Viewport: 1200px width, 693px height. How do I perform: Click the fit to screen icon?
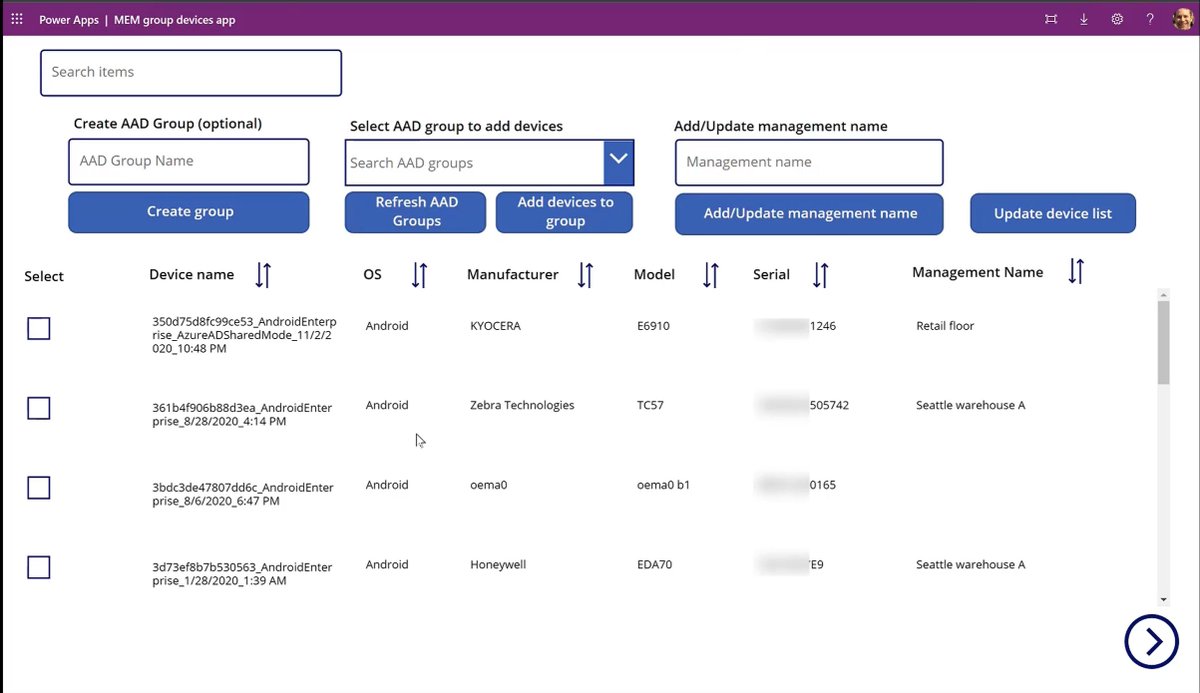tap(1051, 19)
